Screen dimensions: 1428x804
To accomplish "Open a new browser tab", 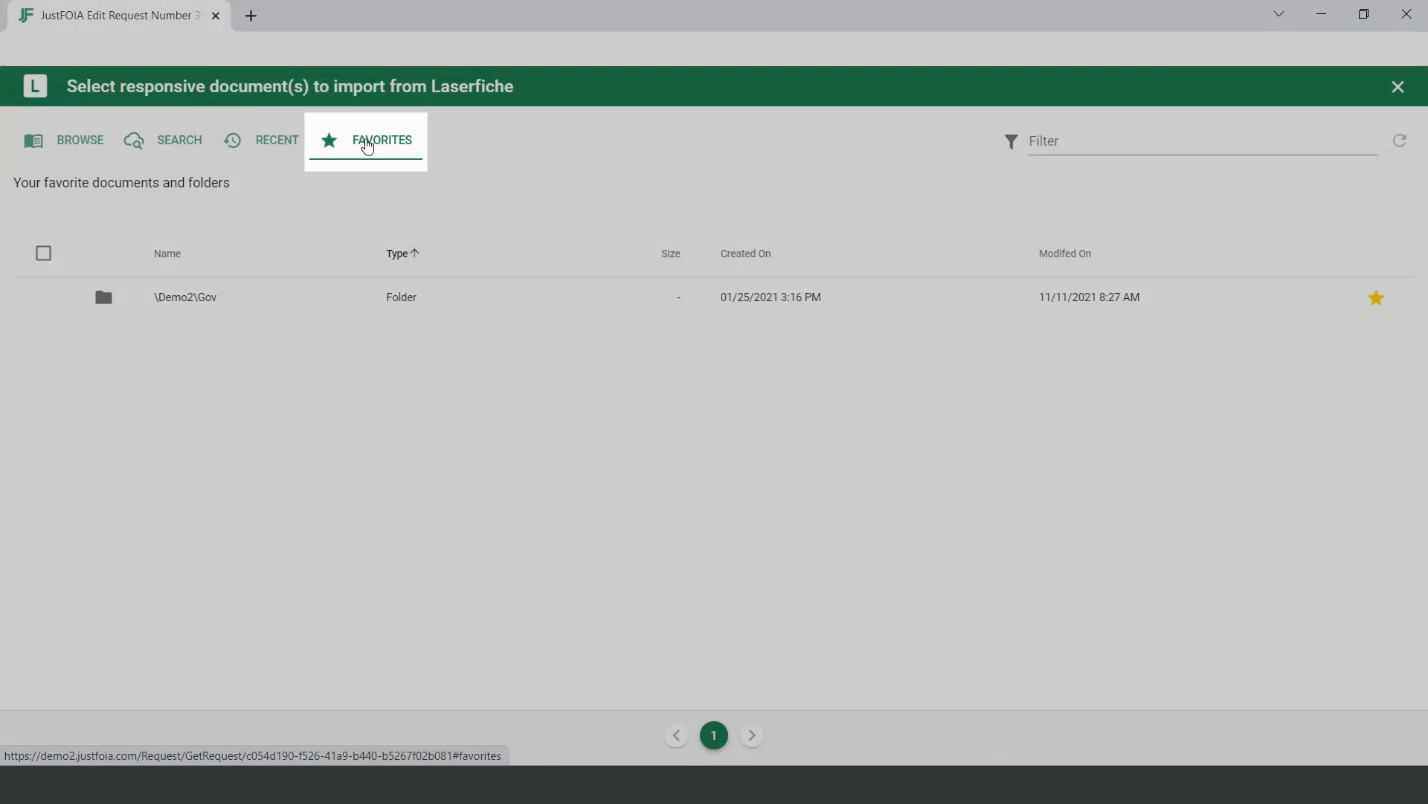I will (x=251, y=16).
